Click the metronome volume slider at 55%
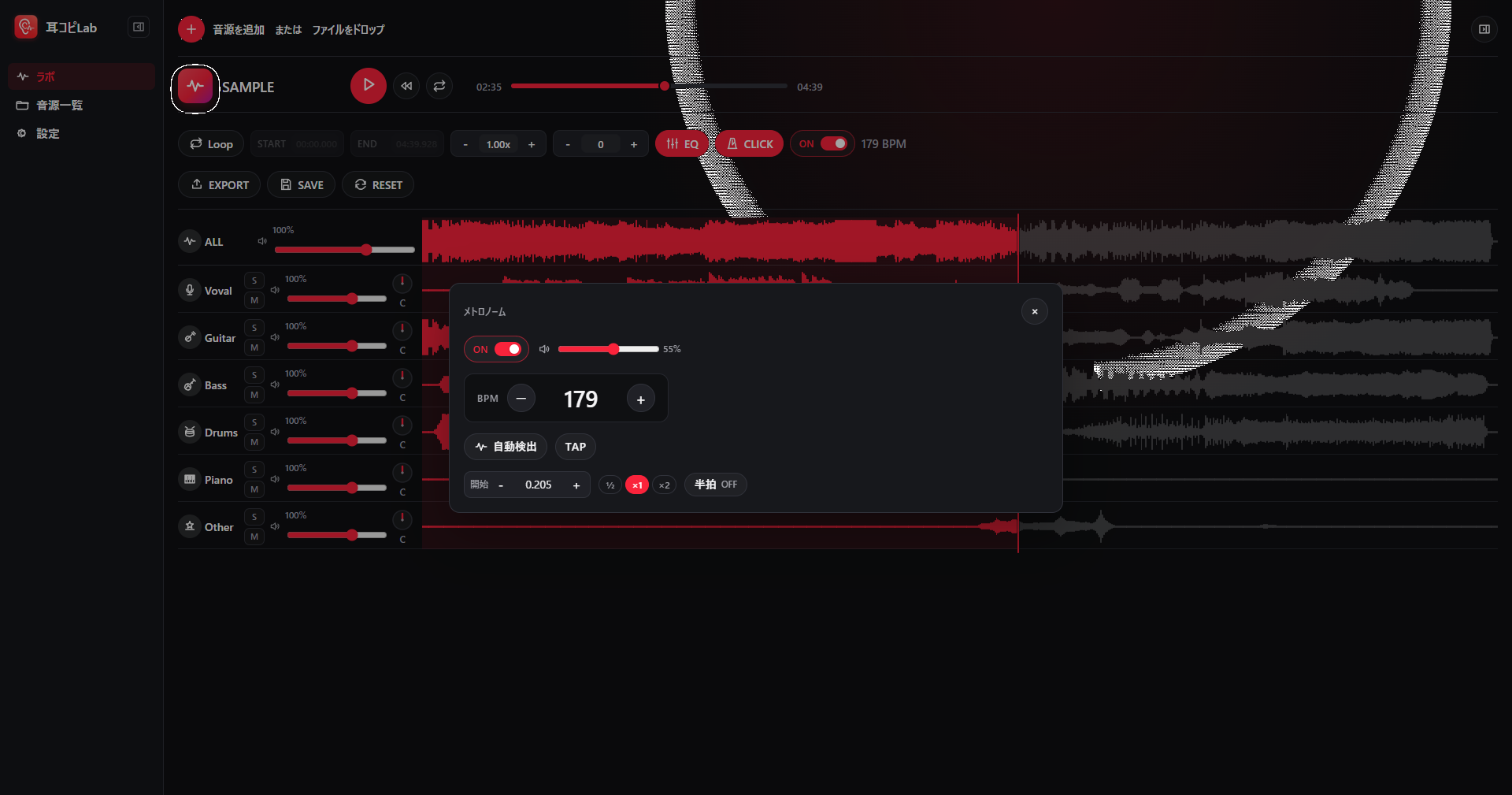The width and height of the screenshot is (1512, 795). tap(608, 349)
